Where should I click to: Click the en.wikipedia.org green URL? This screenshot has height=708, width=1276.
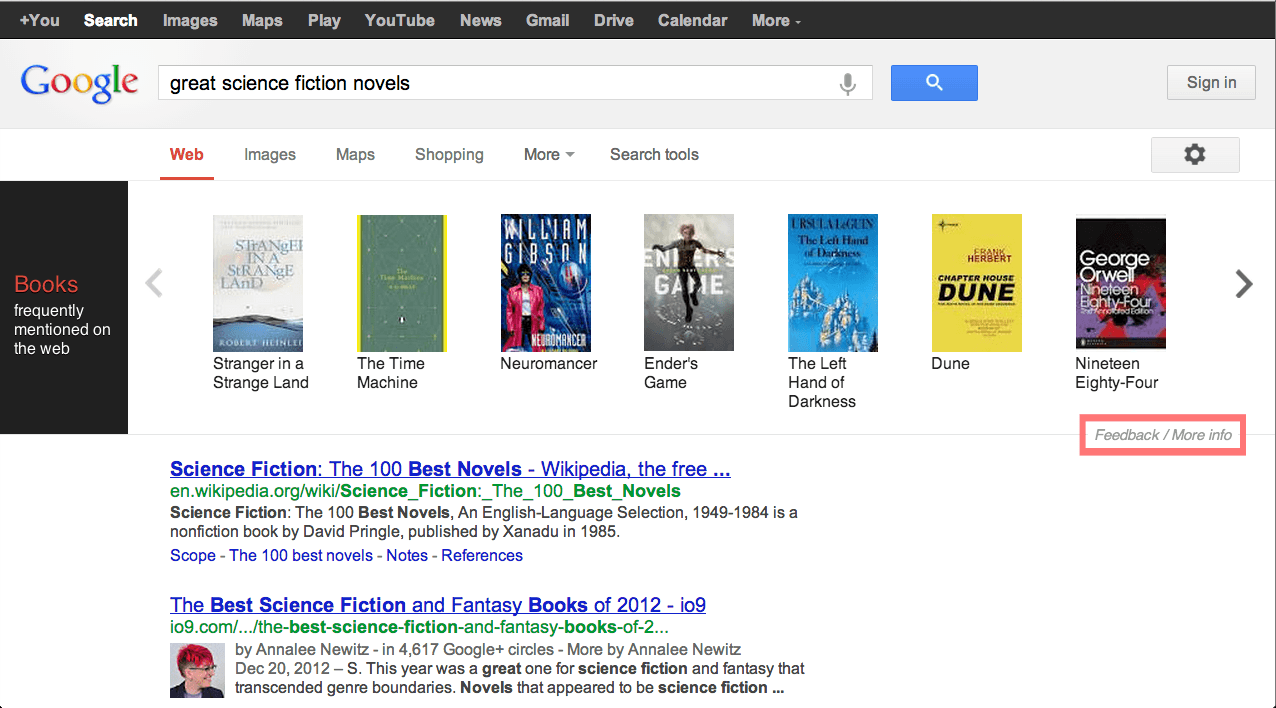click(426, 491)
